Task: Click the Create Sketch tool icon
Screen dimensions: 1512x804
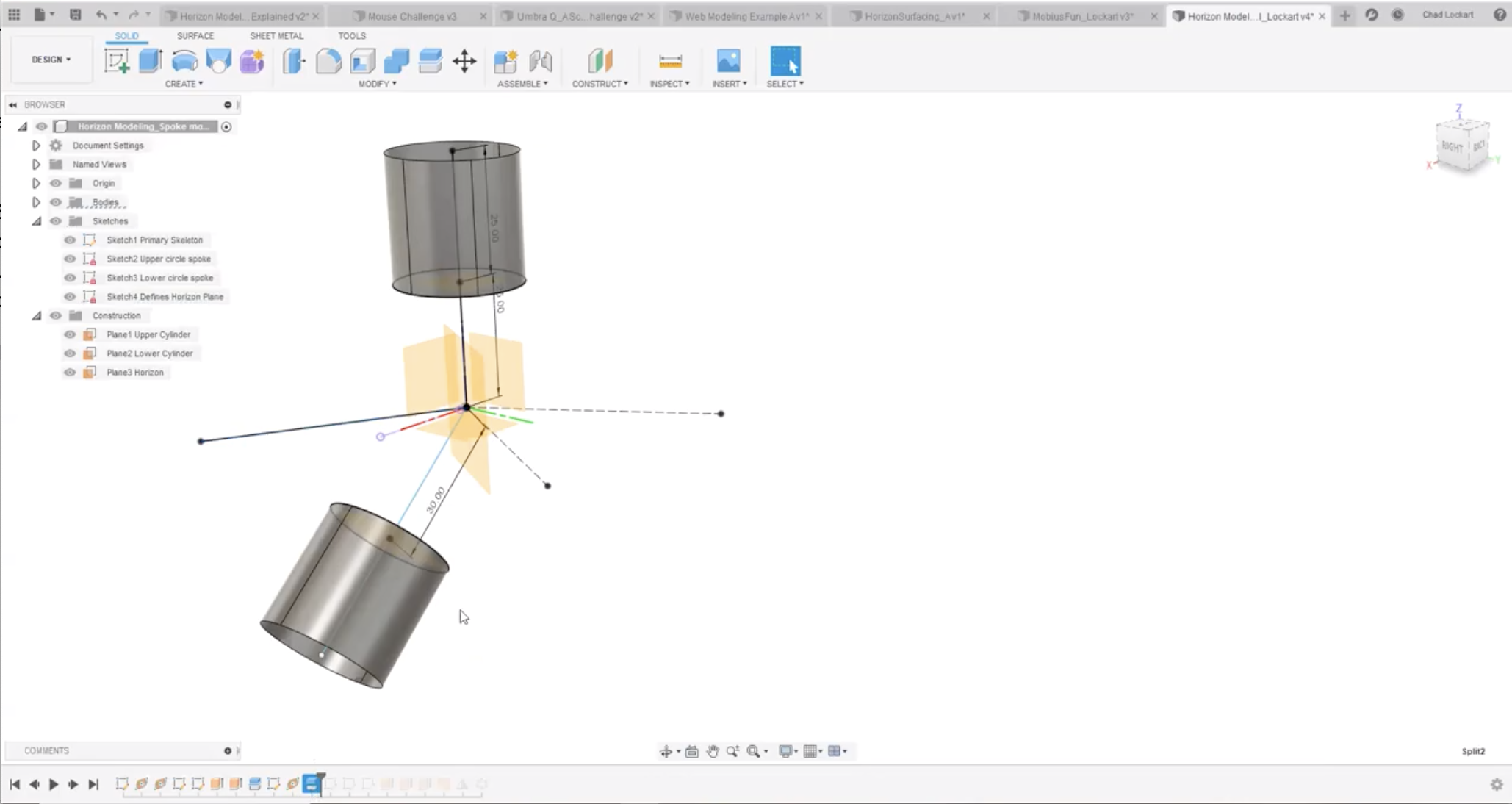Action: 116,61
